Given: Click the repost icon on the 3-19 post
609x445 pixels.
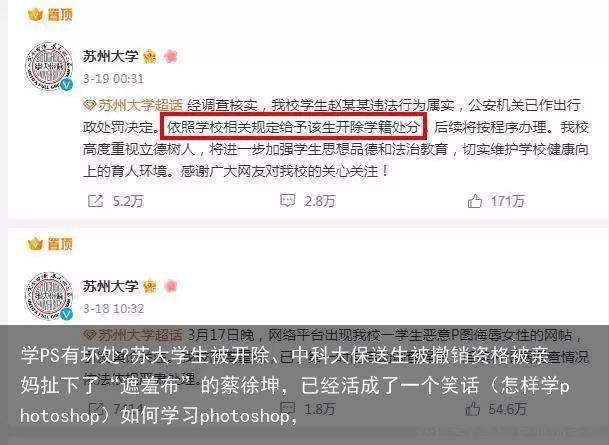Looking at the screenshot, I should (x=95, y=201).
